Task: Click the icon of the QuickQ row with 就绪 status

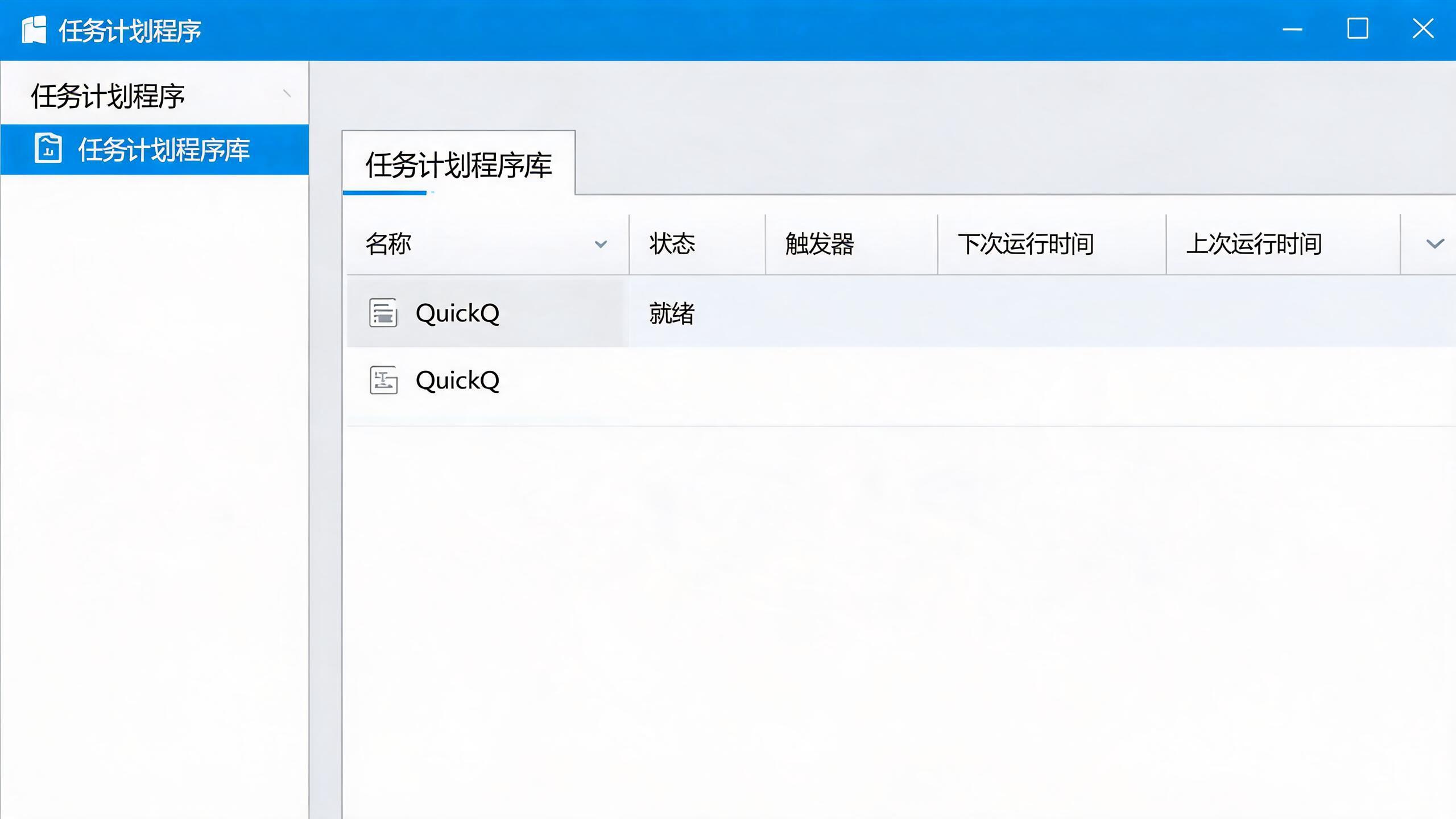Action: [383, 313]
